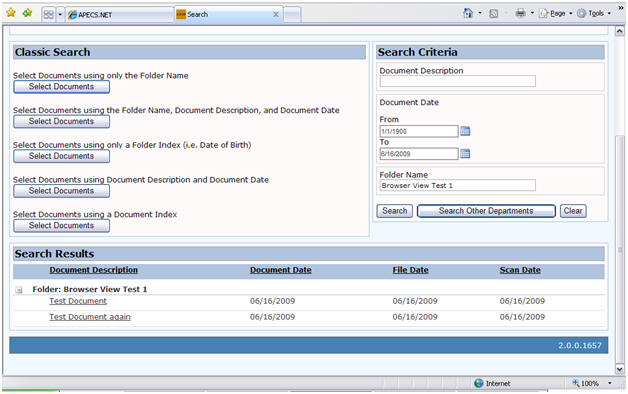This screenshot has width=628, height=394.
Task: Open the Favorites Center star icon
Action: 11,13
